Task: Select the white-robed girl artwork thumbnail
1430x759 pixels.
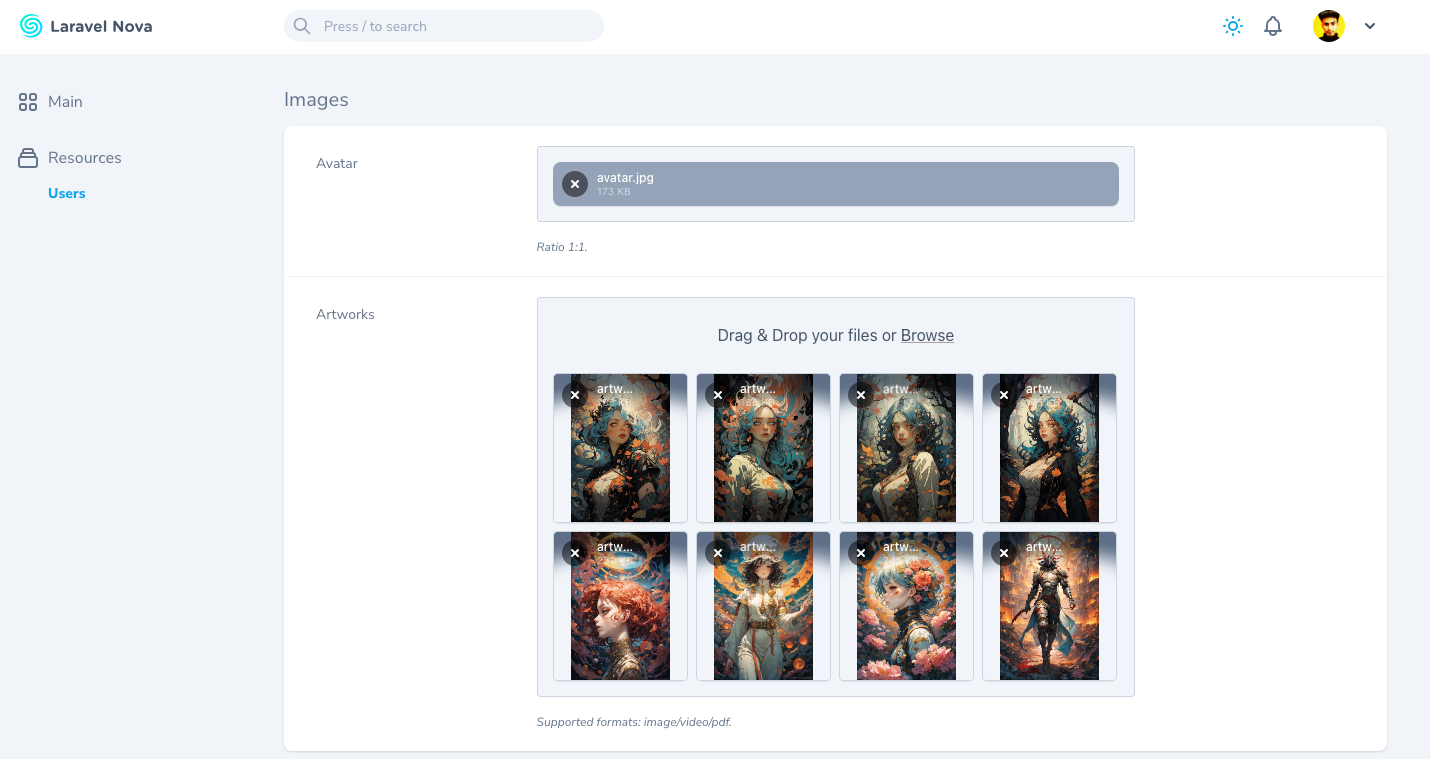Action: click(x=763, y=620)
